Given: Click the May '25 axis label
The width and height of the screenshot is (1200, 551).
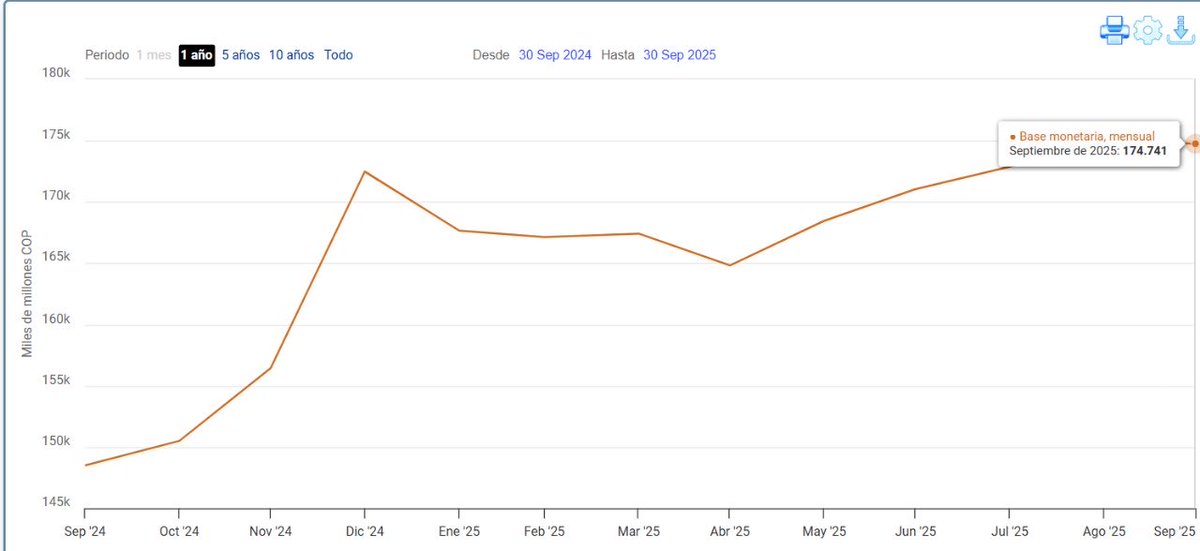Looking at the screenshot, I should click(x=824, y=530).
